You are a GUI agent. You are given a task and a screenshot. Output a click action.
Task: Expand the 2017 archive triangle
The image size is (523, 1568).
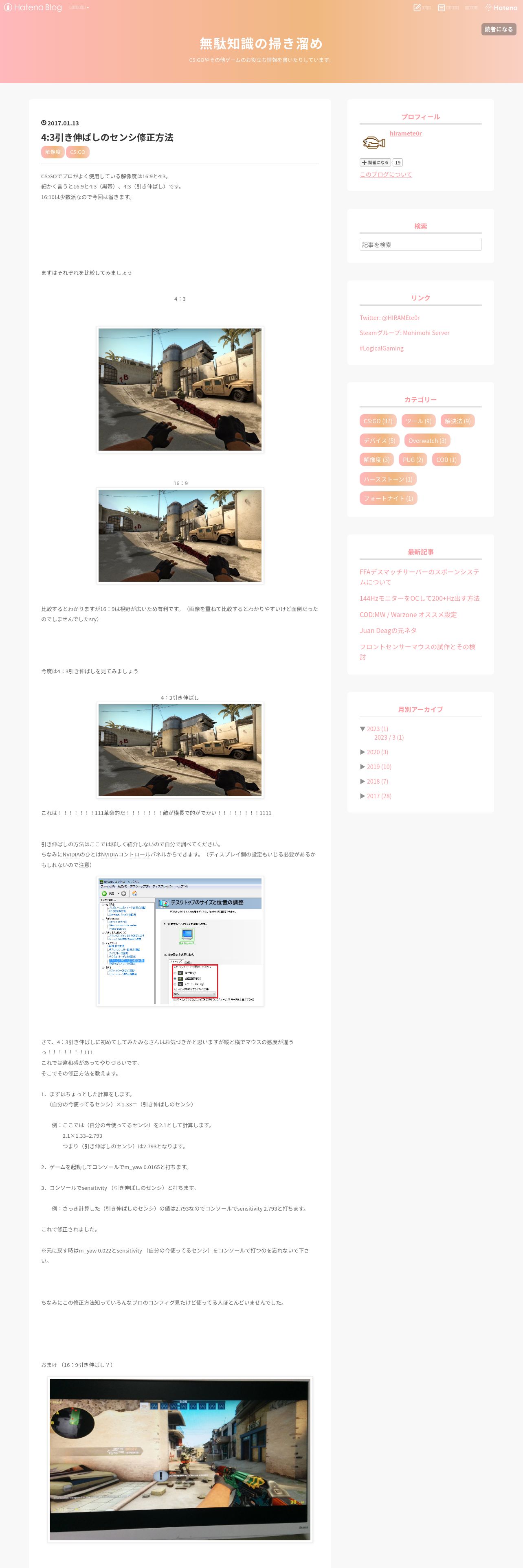(x=362, y=795)
